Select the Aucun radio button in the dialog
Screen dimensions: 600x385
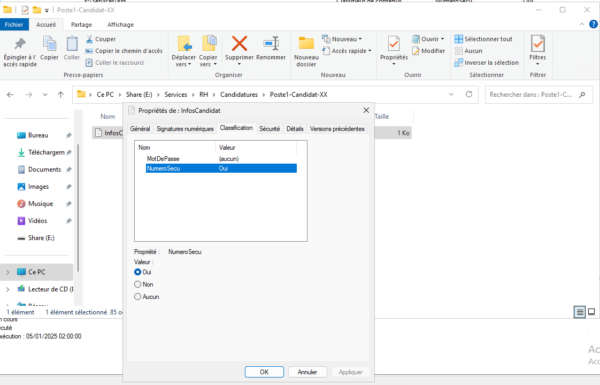(x=138, y=297)
